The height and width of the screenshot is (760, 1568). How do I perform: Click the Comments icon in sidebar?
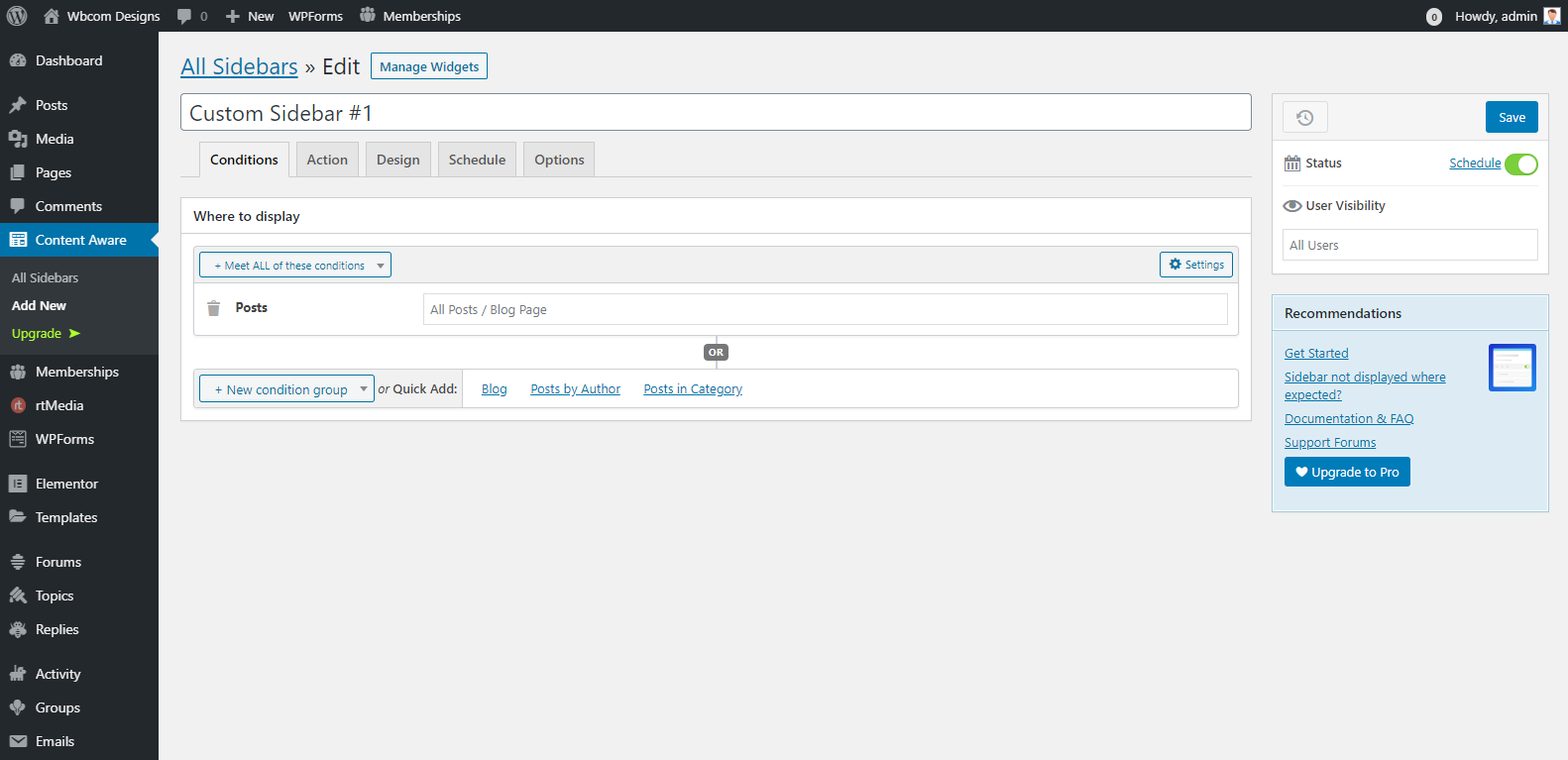[18, 206]
